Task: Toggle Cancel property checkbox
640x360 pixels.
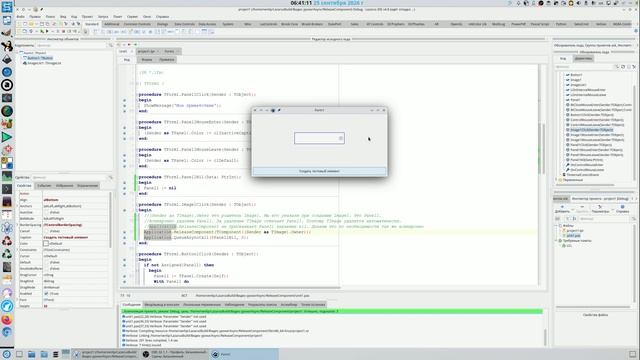Action: pyautogui.click(x=46, y=231)
